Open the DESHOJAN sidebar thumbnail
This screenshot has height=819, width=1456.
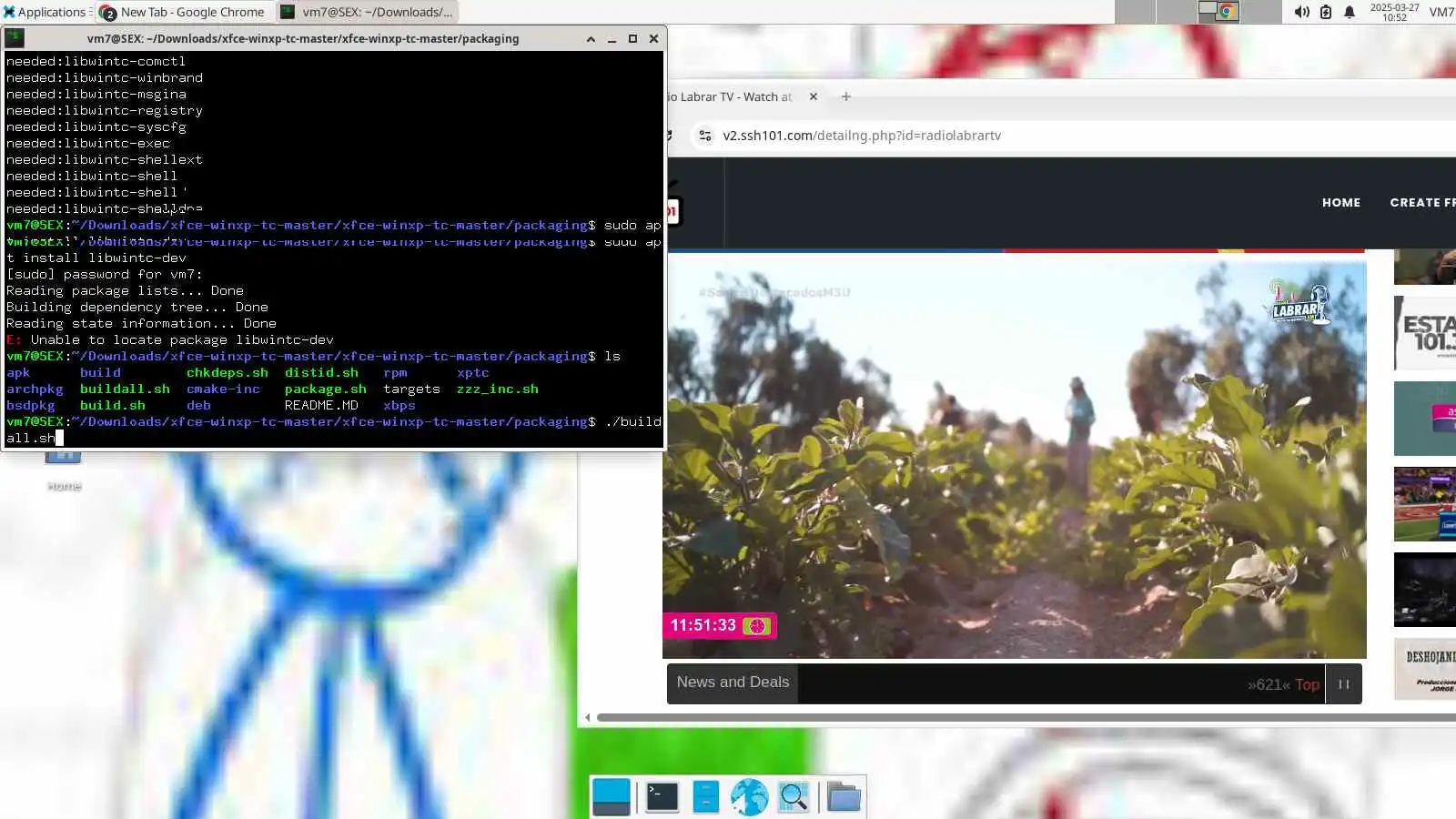tap(1425, 670)
